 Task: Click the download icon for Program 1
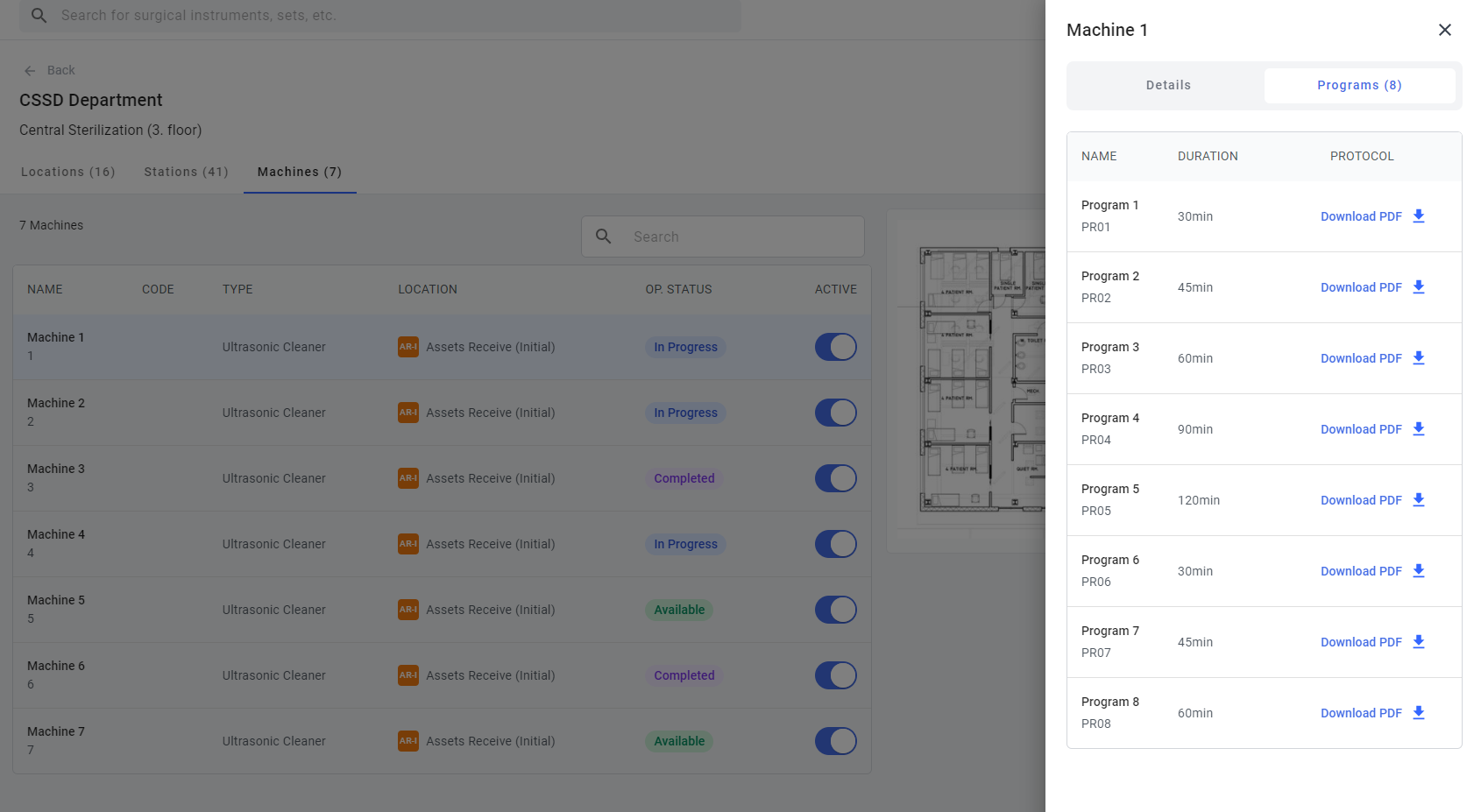1419,216
